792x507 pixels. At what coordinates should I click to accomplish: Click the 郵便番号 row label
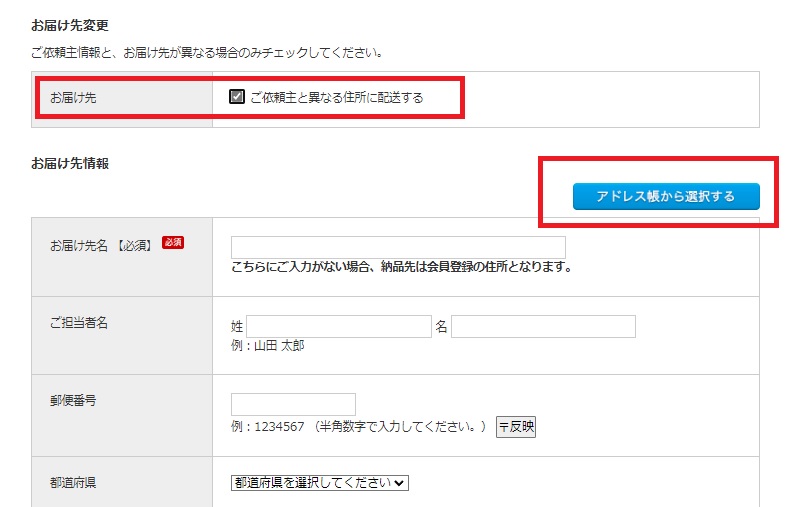73,400
